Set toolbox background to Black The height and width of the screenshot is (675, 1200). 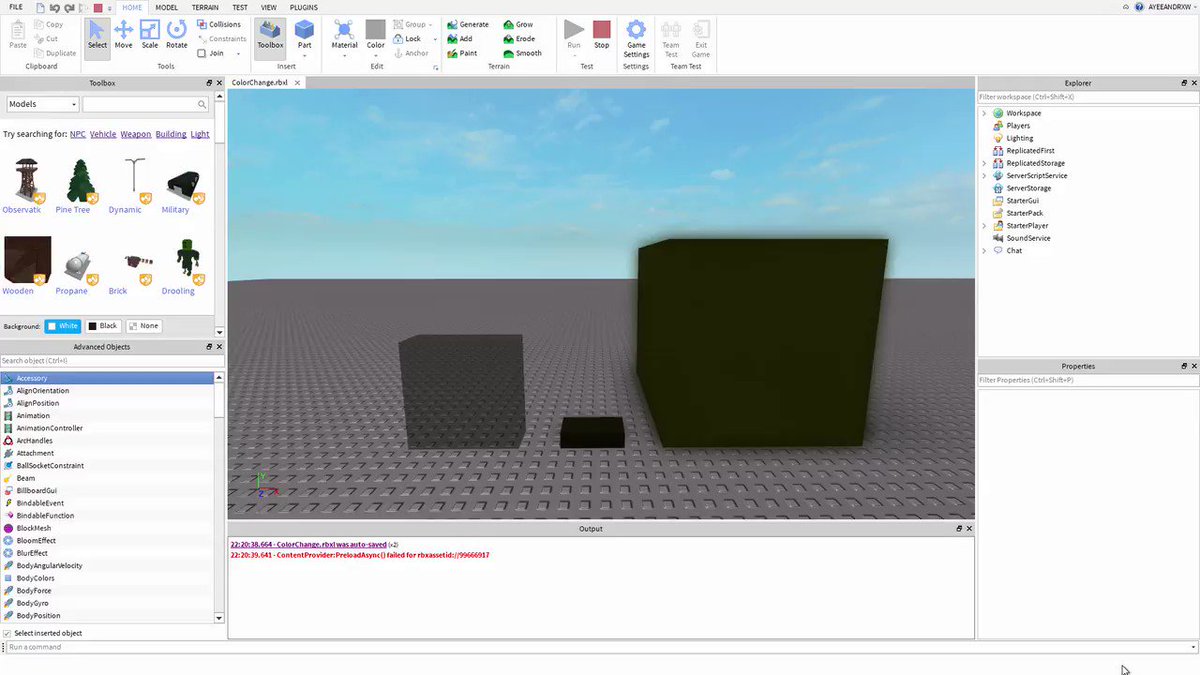tap(103, 326)
